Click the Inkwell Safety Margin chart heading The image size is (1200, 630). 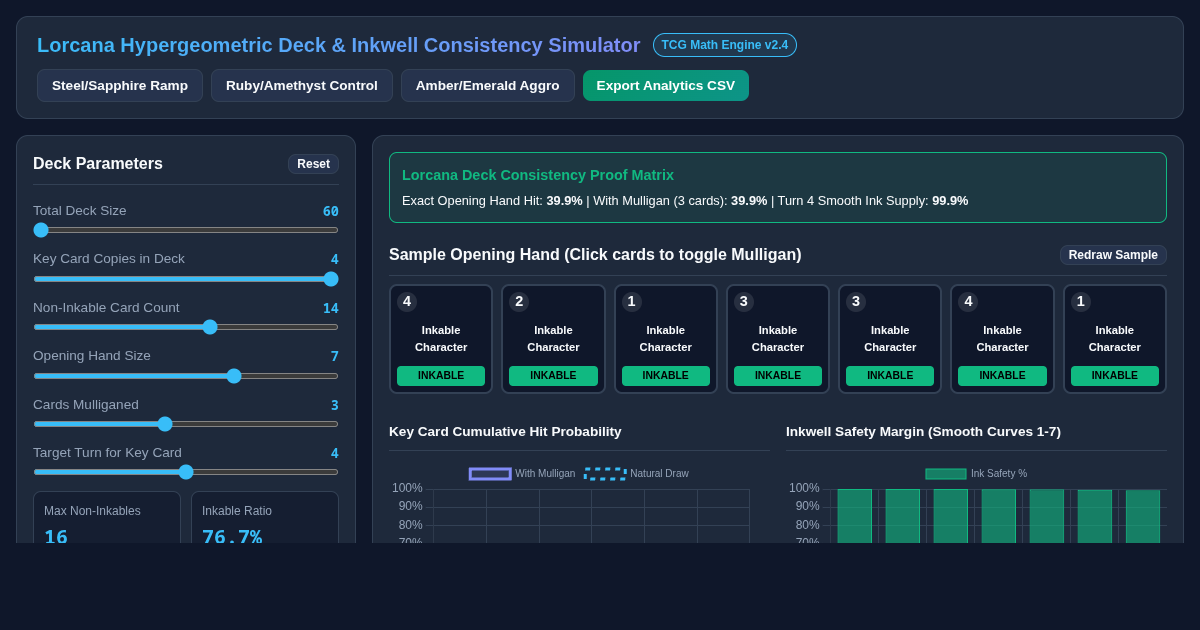click(923, 432)
